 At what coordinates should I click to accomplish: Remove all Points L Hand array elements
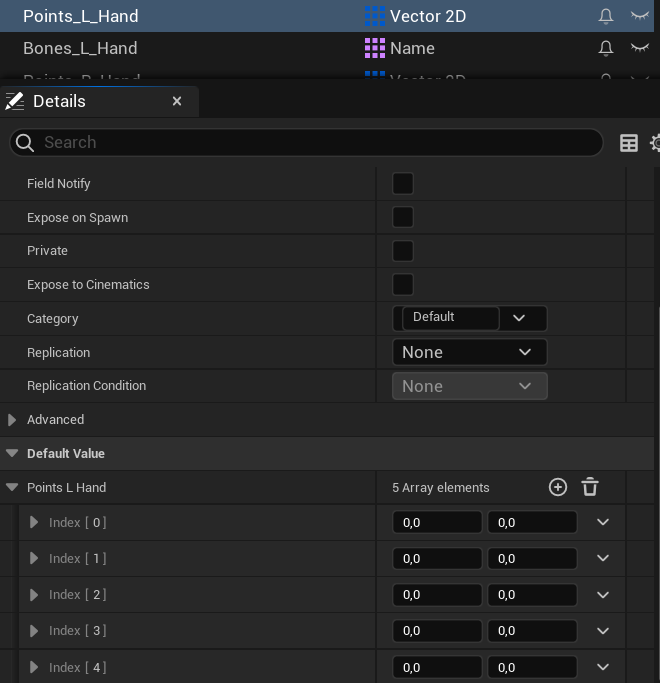[x=590, y=487]
